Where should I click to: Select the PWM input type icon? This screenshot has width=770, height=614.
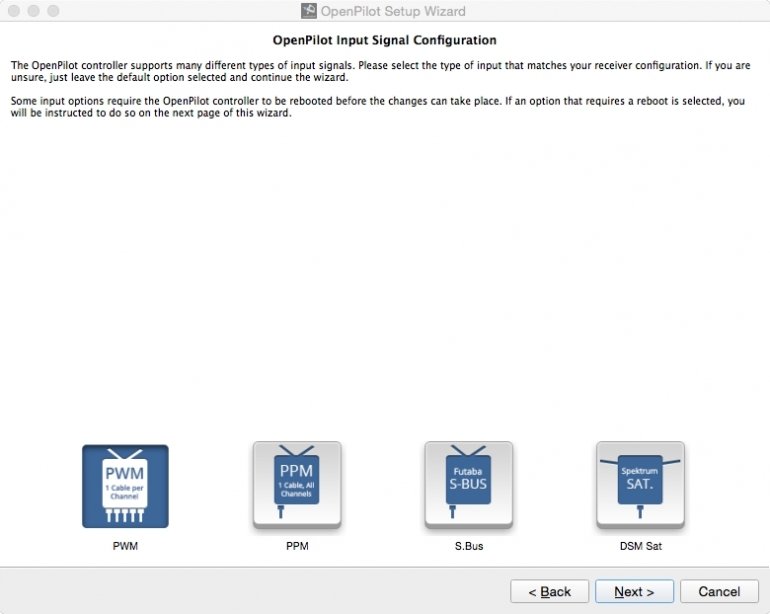click(x=125, y=486)
